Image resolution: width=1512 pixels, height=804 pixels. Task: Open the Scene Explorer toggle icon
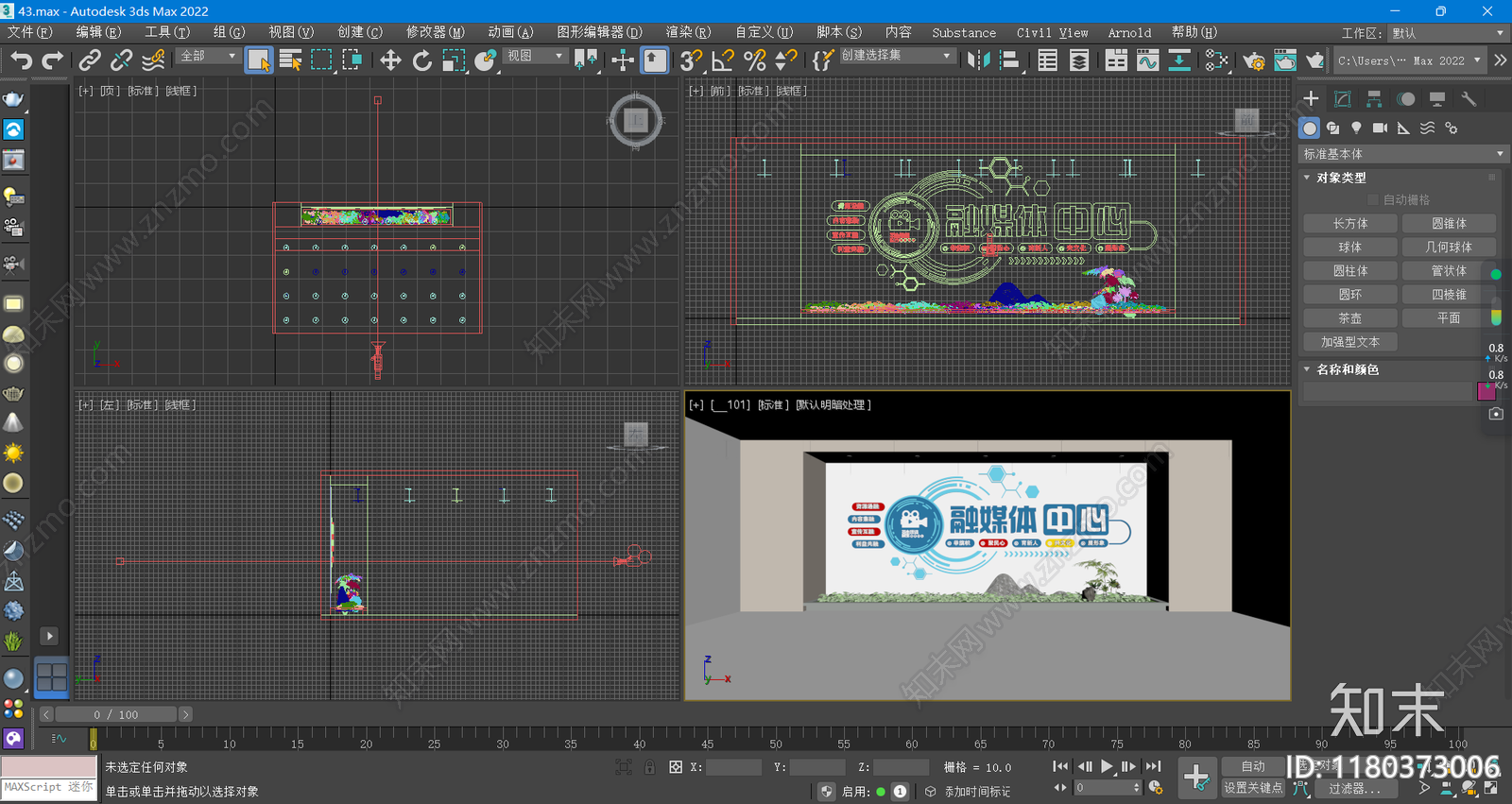pos(1047,60)
